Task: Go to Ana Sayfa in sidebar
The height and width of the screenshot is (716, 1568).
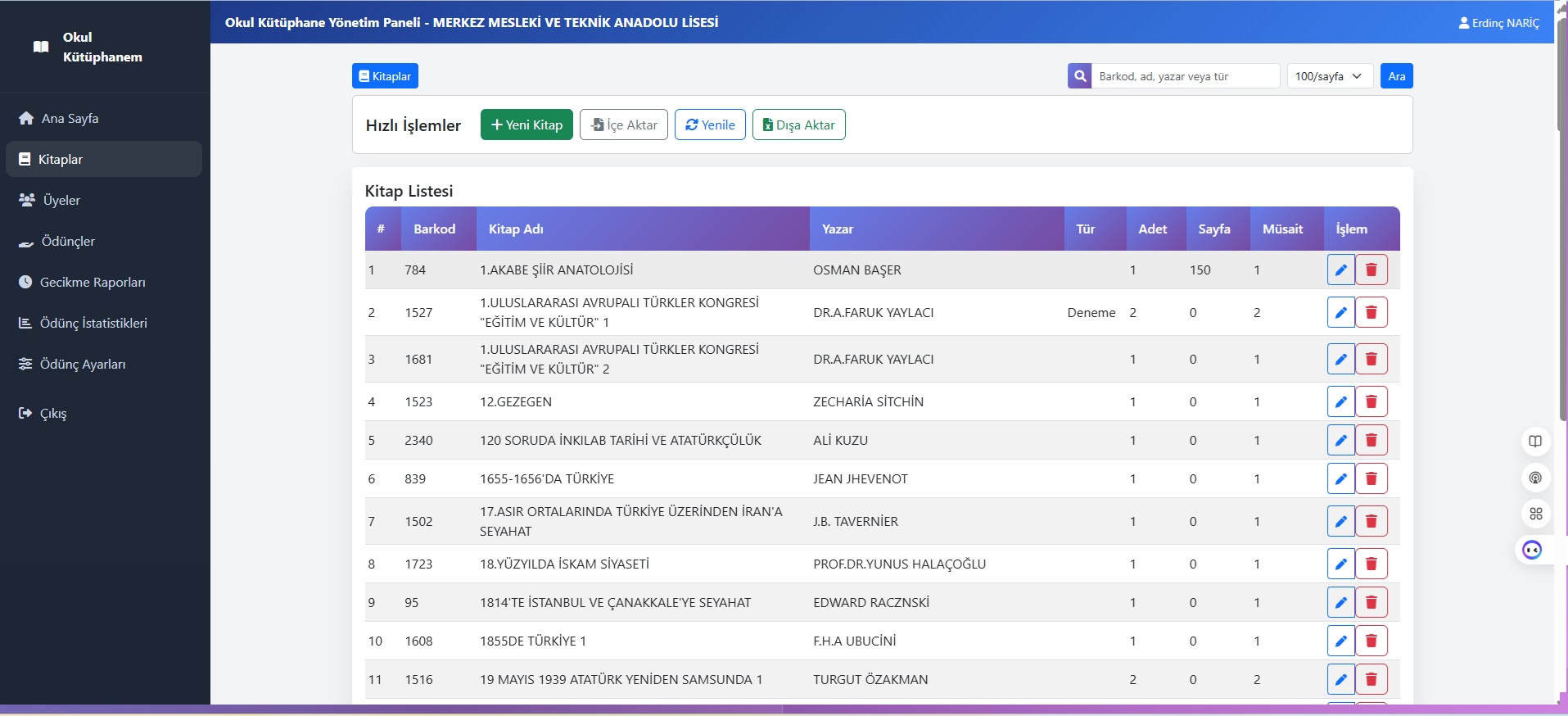Action: pyautogui.click(x=70, y=118)
